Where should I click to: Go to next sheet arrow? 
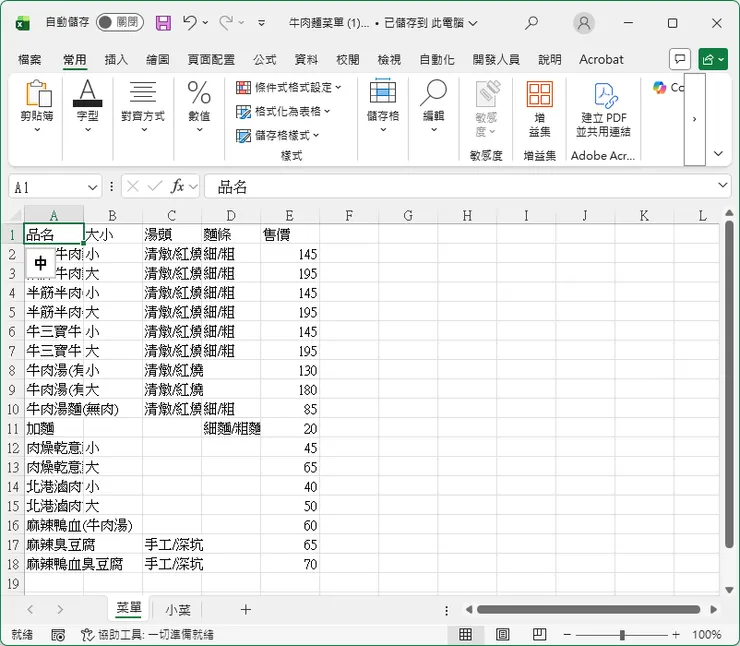click(x=60, y=609)
